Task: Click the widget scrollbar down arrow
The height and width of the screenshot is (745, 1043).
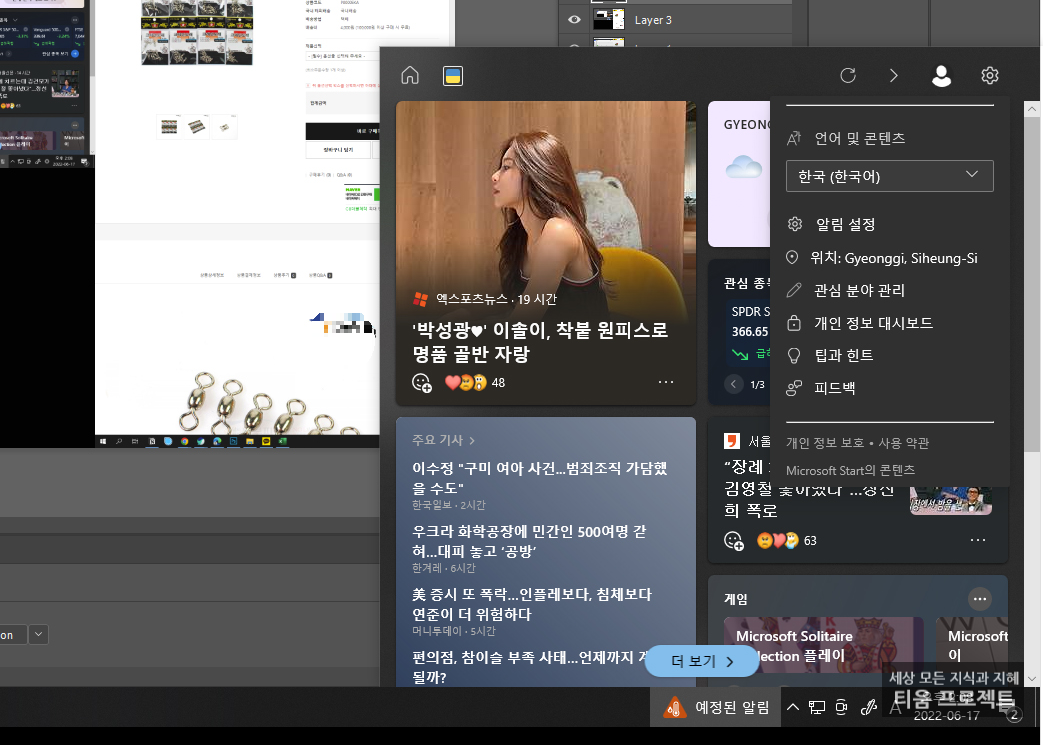Action: click(x=1032, y=679)
